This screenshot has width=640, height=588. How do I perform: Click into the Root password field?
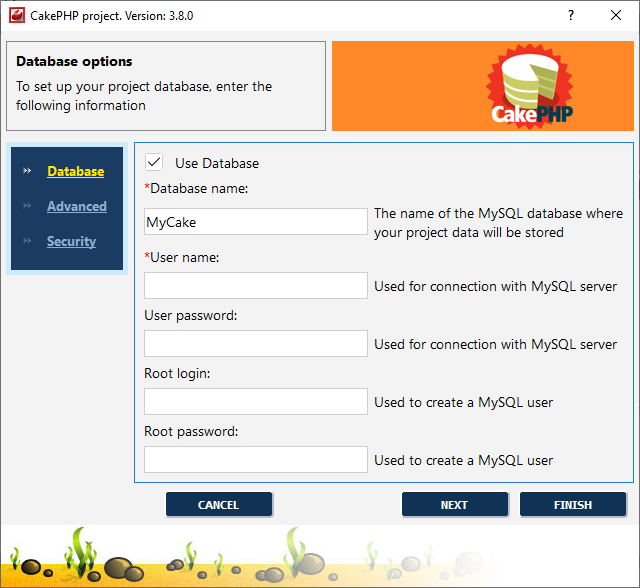coord(256,459)
